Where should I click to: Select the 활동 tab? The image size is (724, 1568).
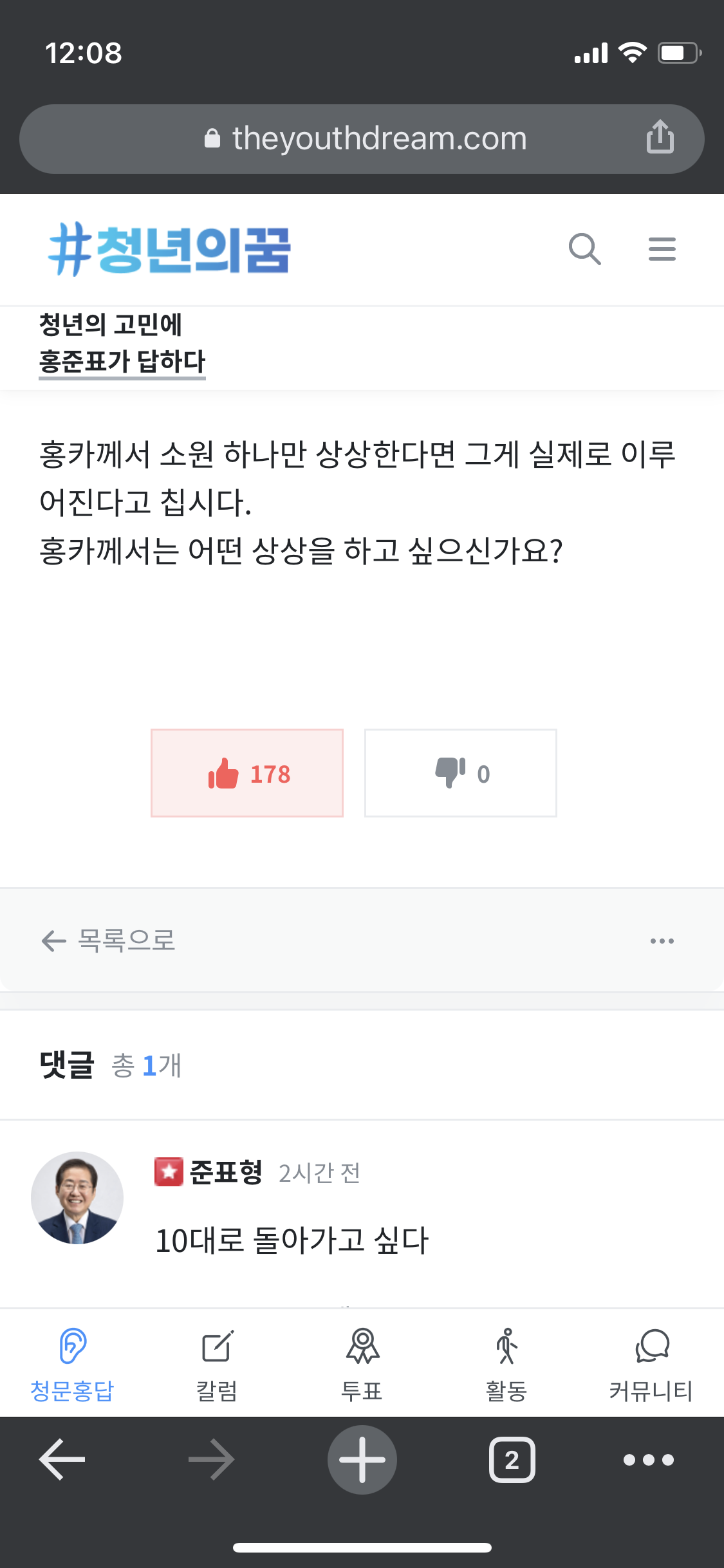[x=506, y=1363]
